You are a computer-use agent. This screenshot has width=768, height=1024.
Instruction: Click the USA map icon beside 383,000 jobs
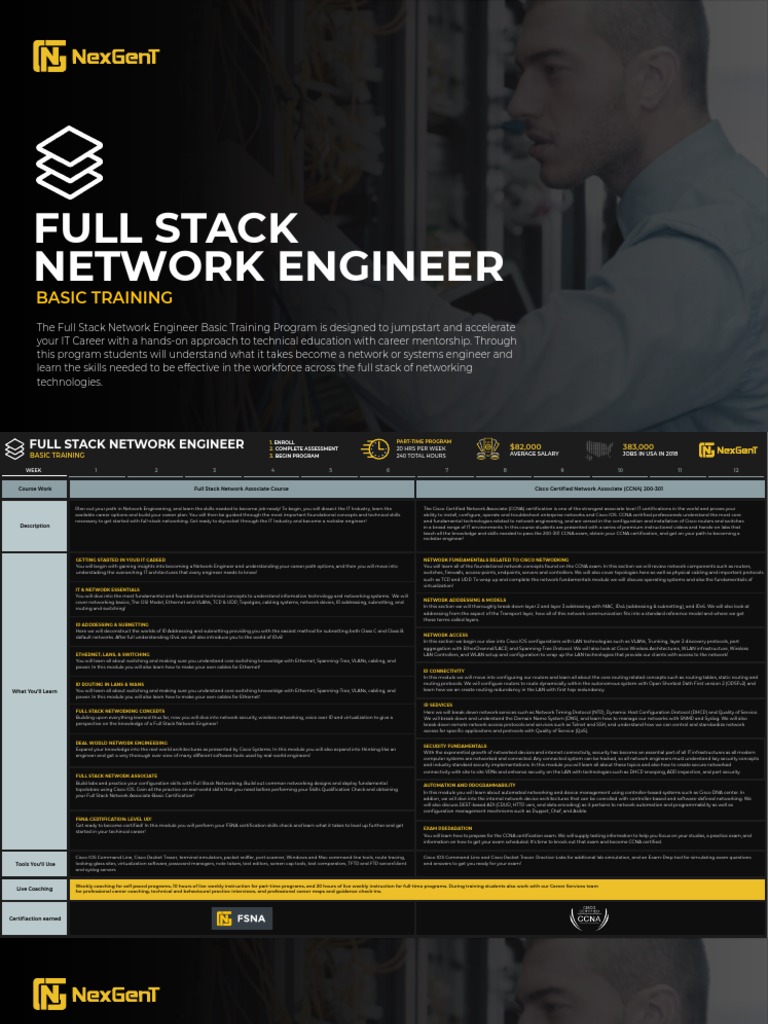click(x=599, y=449)
